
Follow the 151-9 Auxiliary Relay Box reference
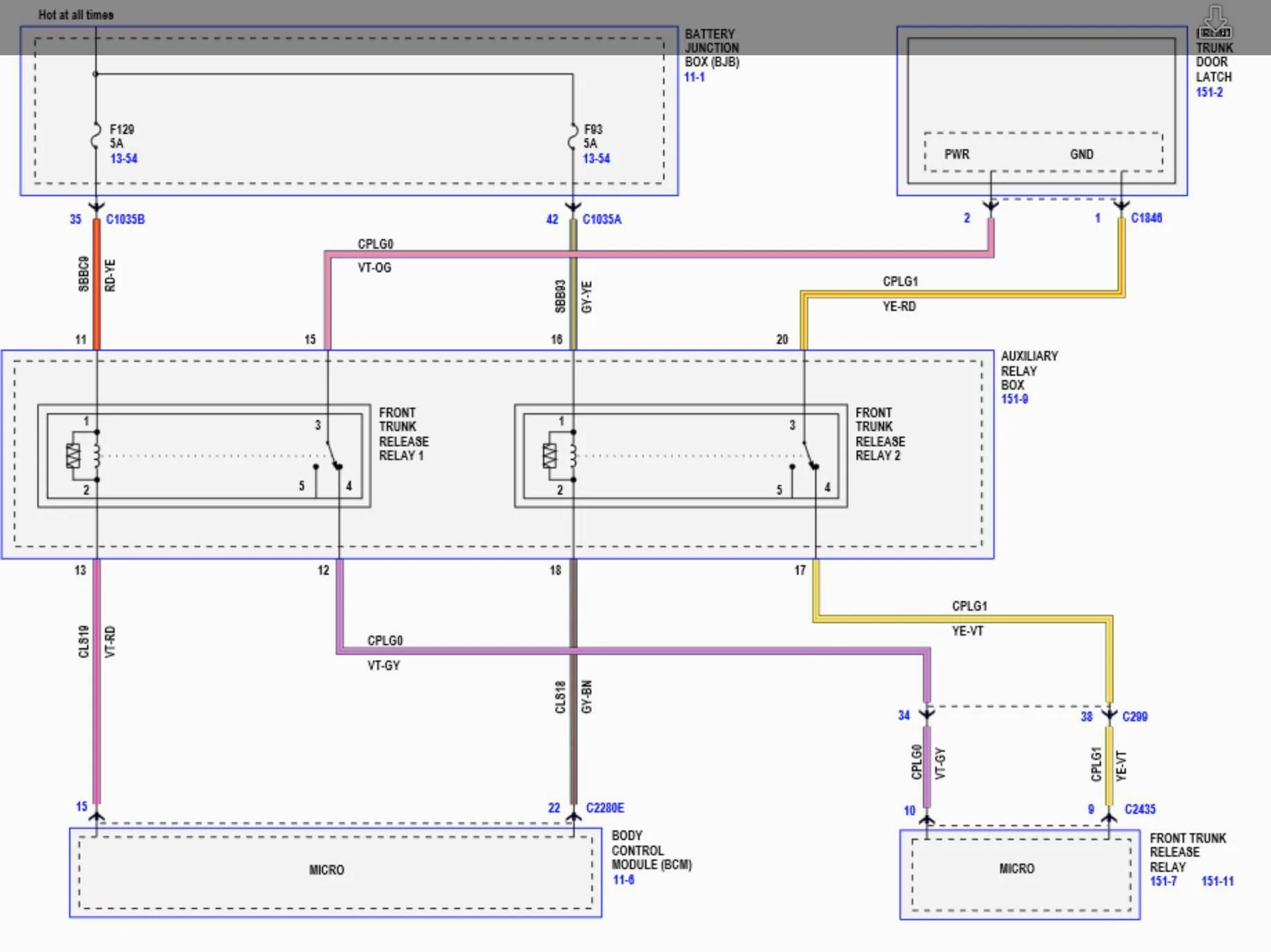1014,399
